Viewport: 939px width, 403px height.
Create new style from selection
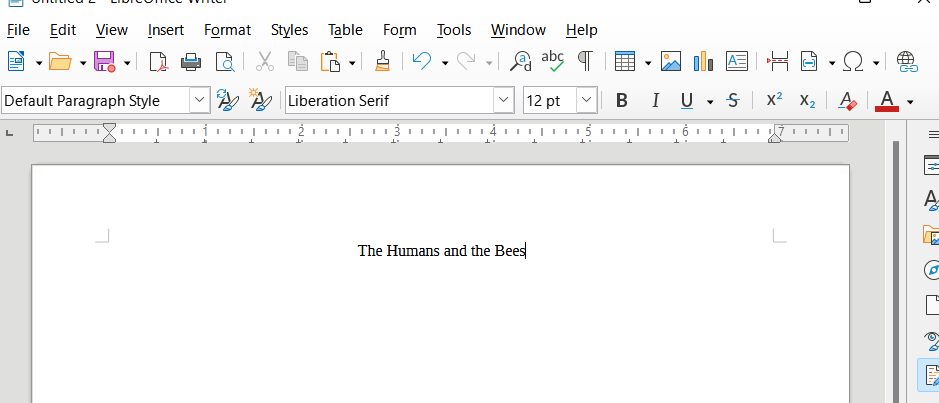tap(260, 100)
